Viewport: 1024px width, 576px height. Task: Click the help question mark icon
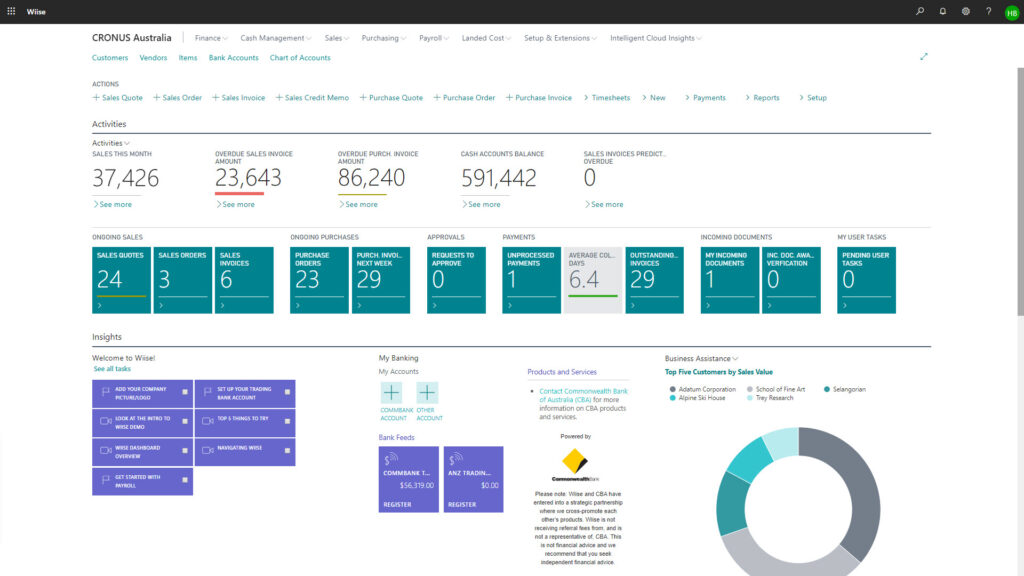(988, 11)
